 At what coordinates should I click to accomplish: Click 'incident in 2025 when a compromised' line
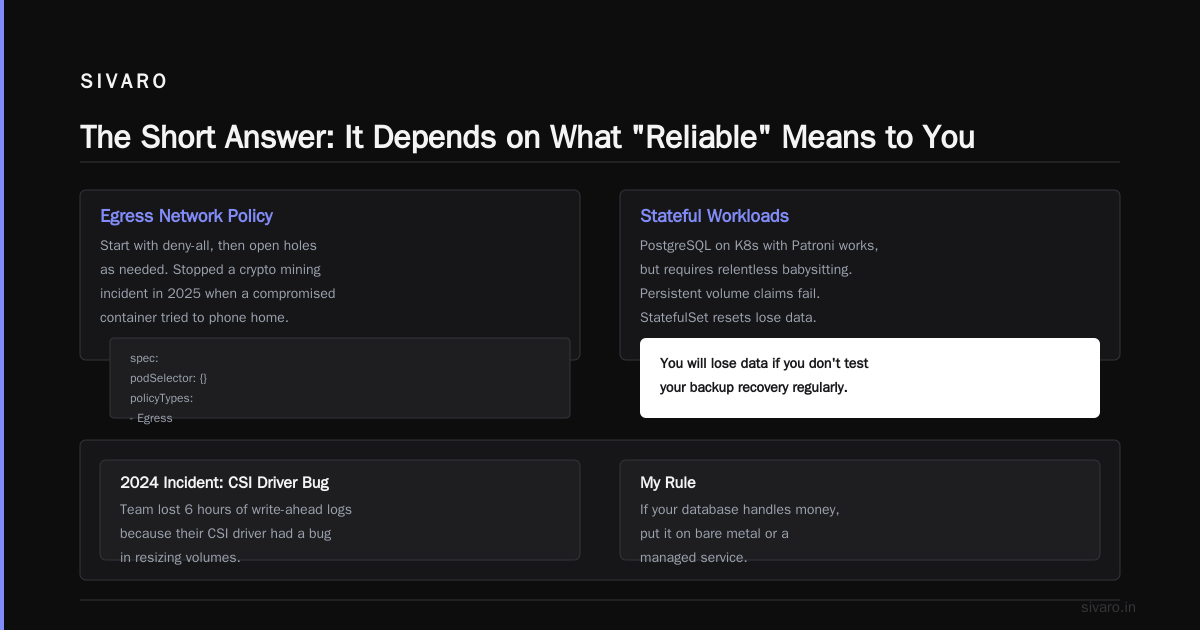(x=217, y=293)
